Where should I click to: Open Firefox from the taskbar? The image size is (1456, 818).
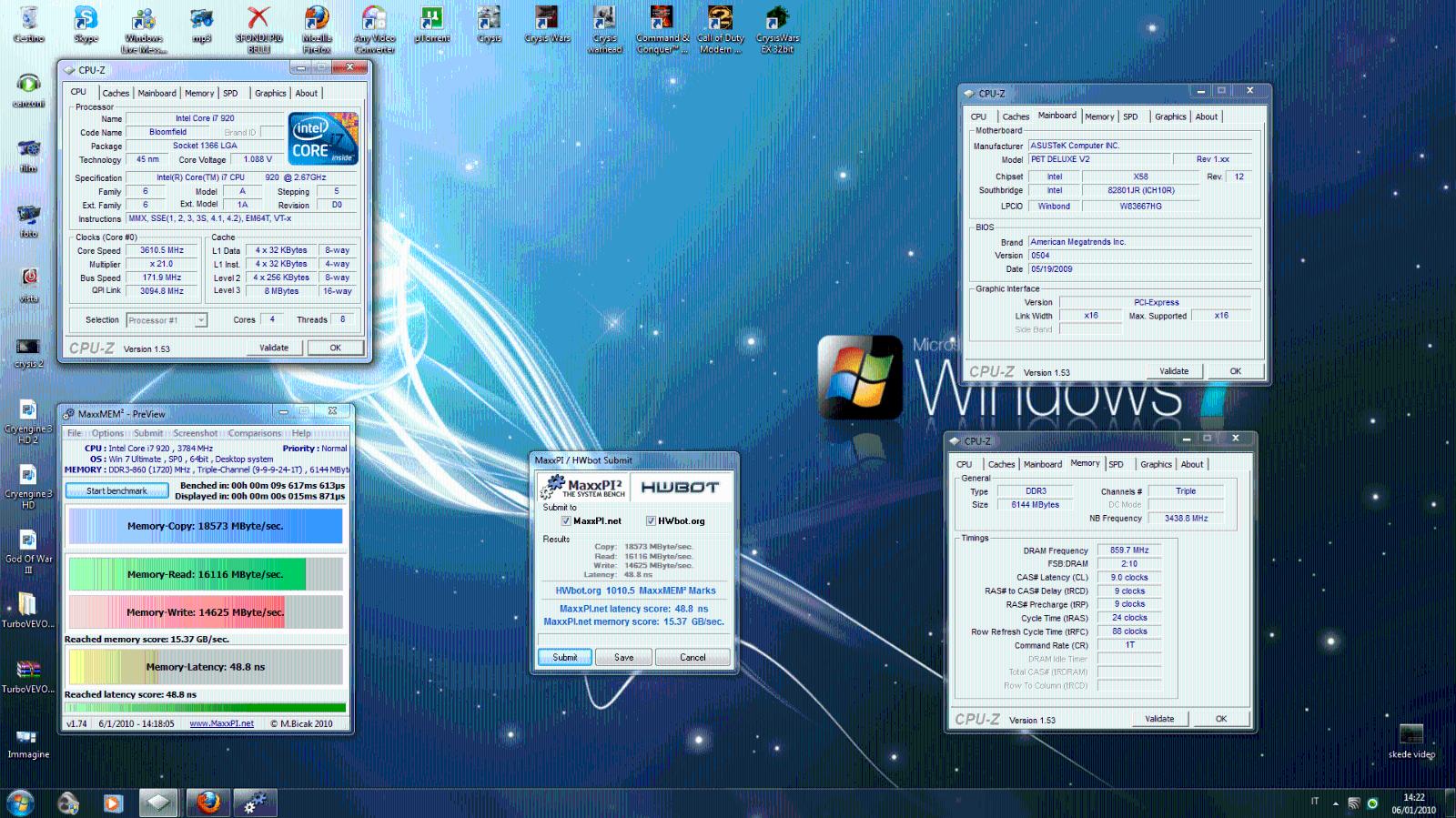[x=208, y=803]
